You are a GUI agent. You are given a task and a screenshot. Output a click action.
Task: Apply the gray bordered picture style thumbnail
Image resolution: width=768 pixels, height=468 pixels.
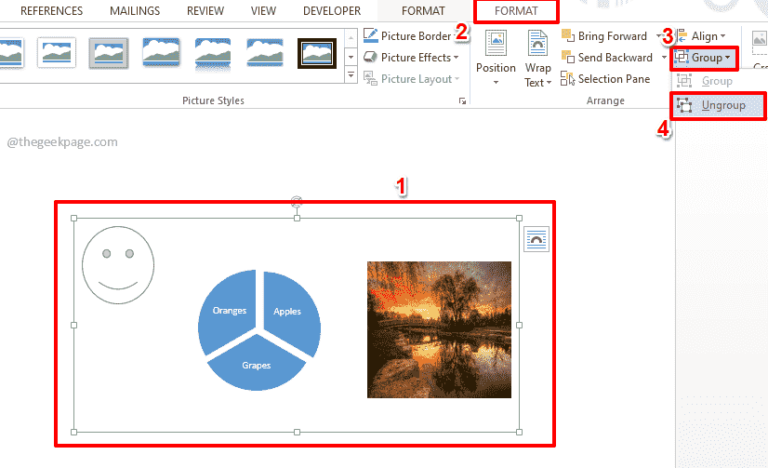pos(109,53)
